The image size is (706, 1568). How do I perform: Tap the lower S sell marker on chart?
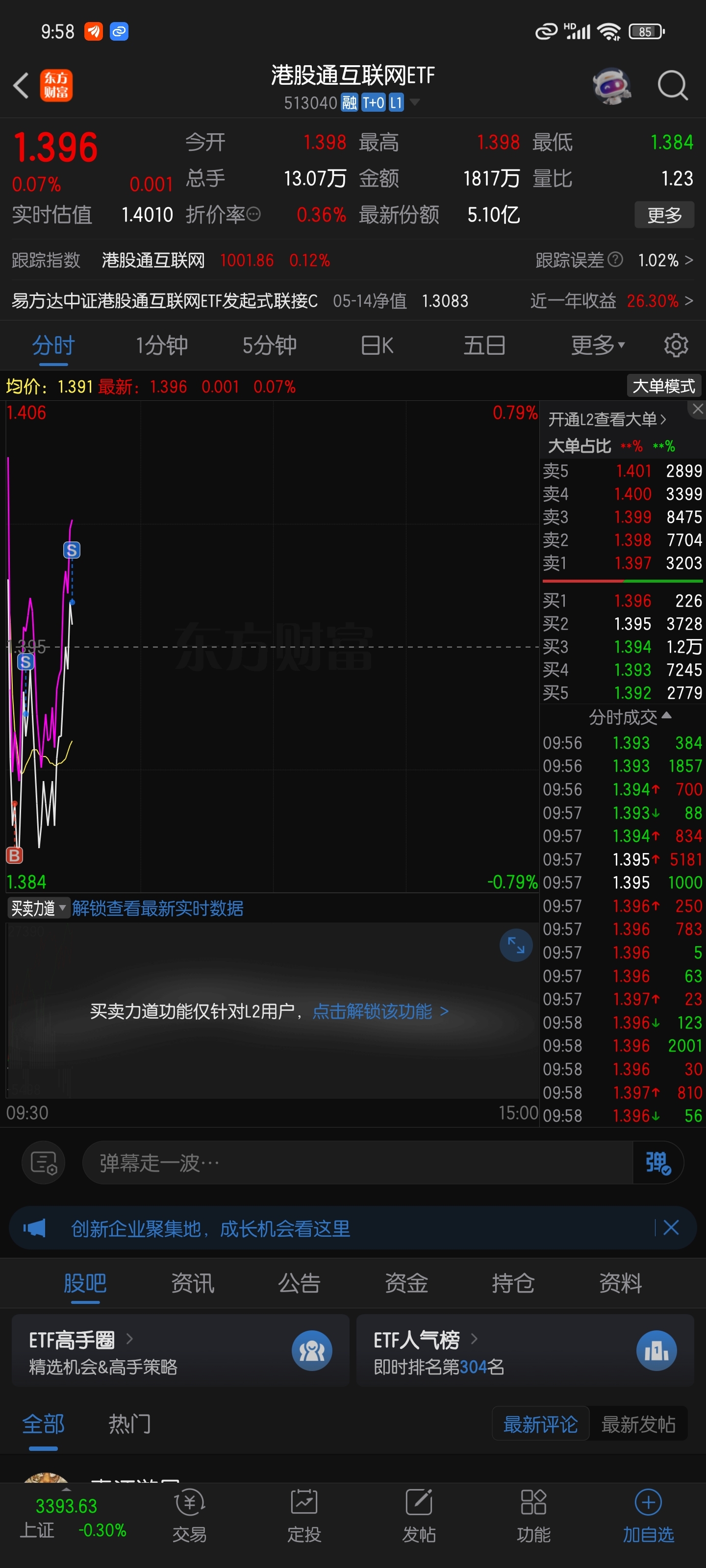click(25, 661)
